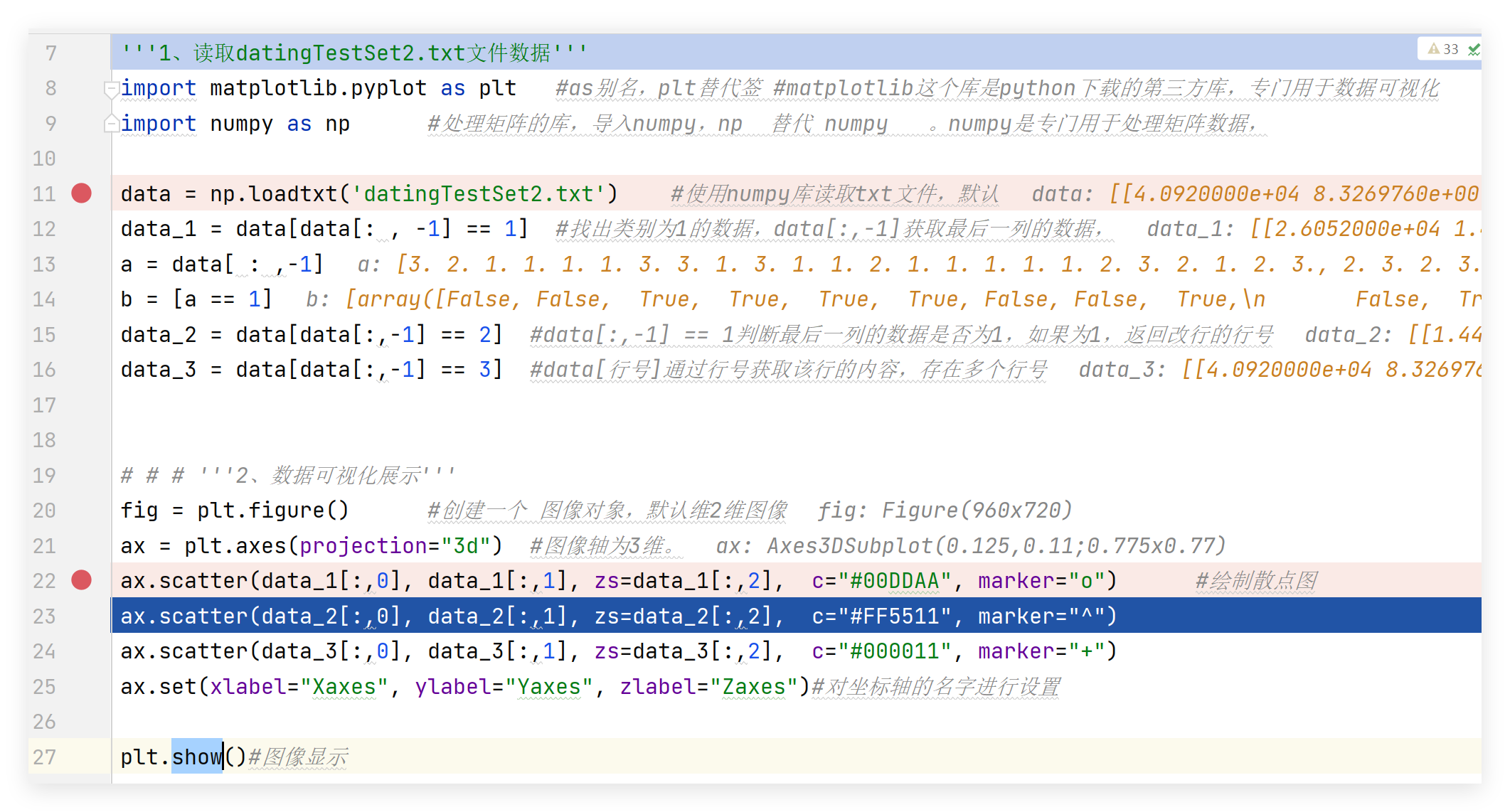This screenshot has width=1510, height=812.
Task: Click line number 7 in the gutter
Action: (x=50, y=53)
